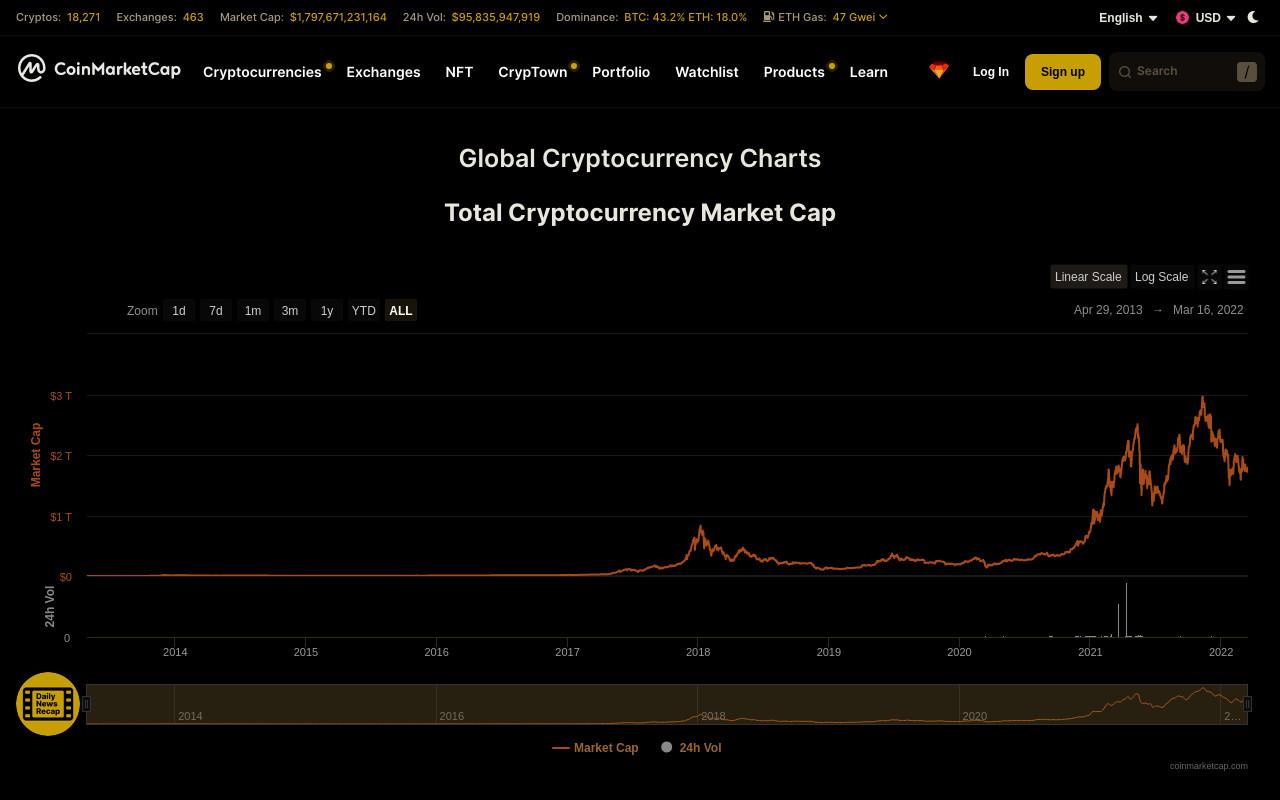Click the Market Cap value link
This screenshot has width=1280, height=800.
[x=338, y=17]
